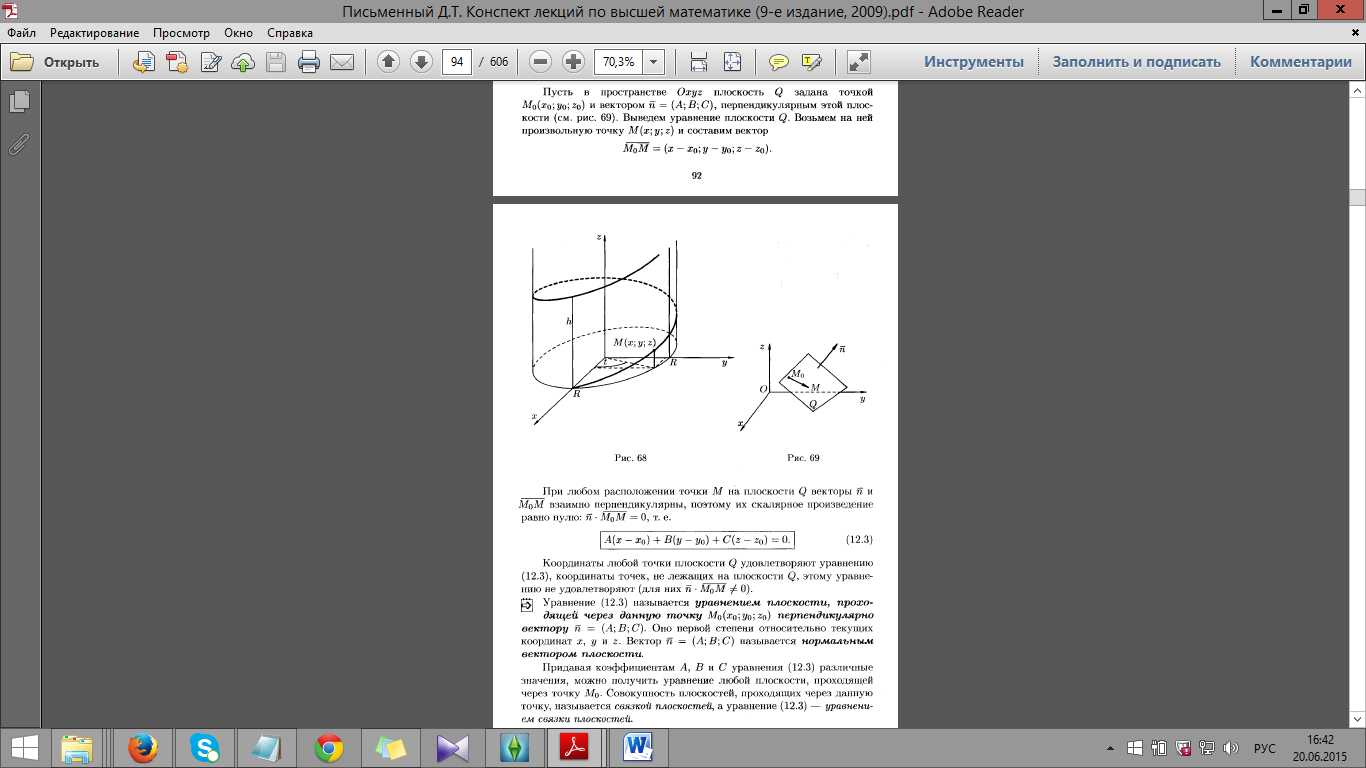The image size is (1366, 768).
Task: Click the Рис. 68 caption
Action: click(631, 458)
